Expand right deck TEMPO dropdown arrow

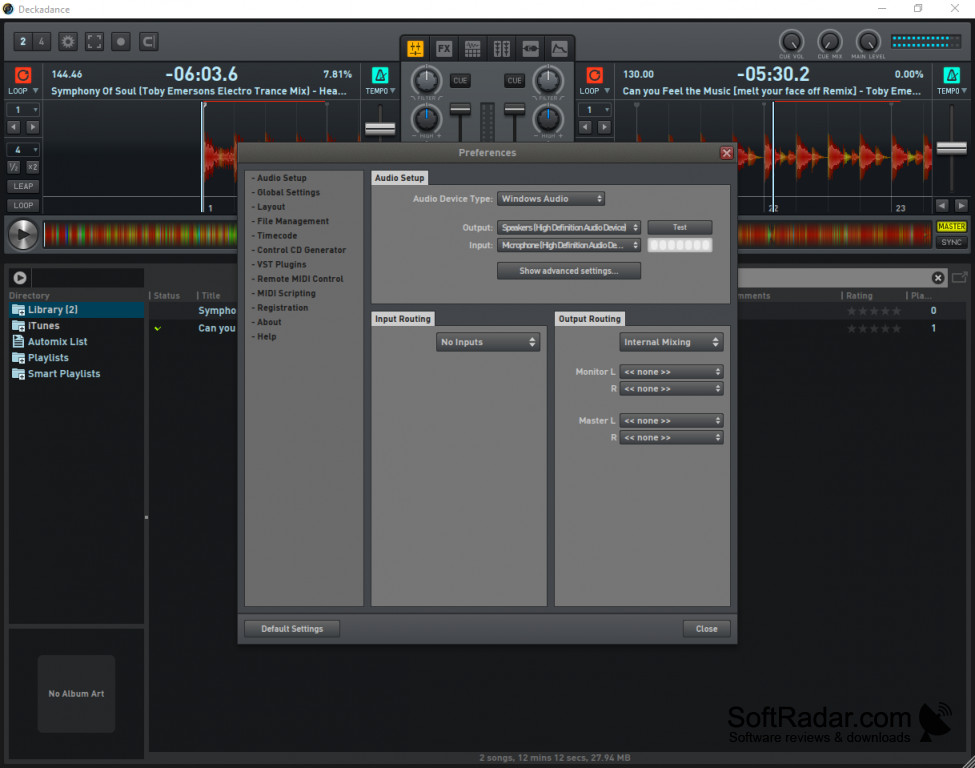(964, 91)
